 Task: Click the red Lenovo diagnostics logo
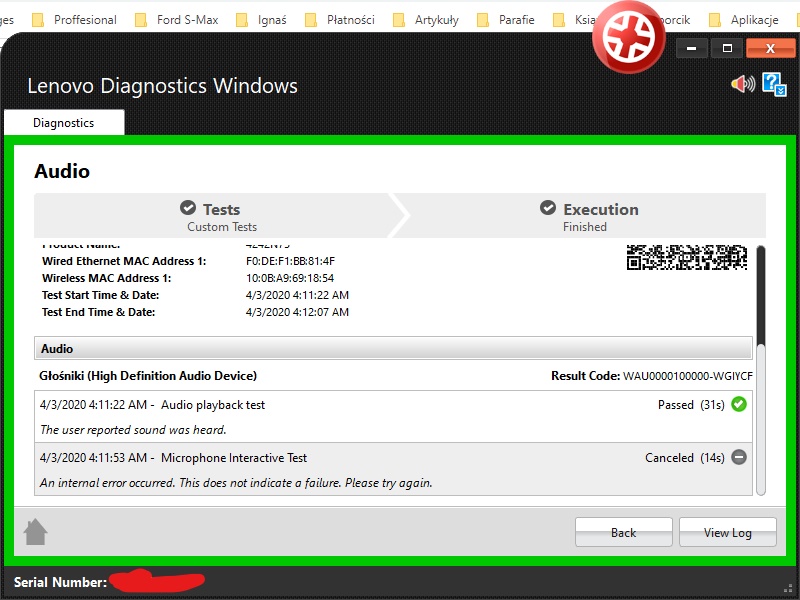[x=629, y=37]
